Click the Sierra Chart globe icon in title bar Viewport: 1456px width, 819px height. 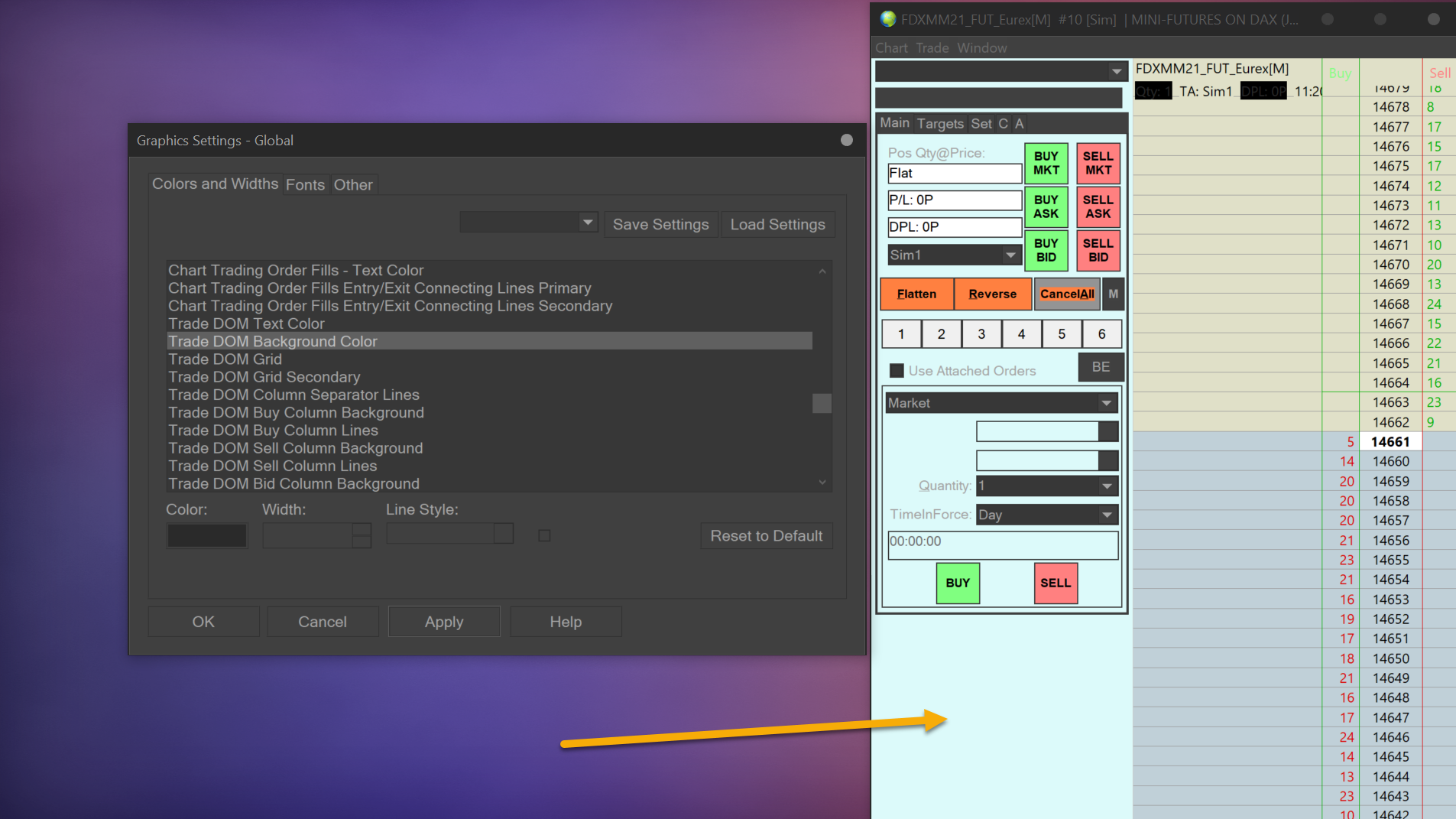(887, 19)
